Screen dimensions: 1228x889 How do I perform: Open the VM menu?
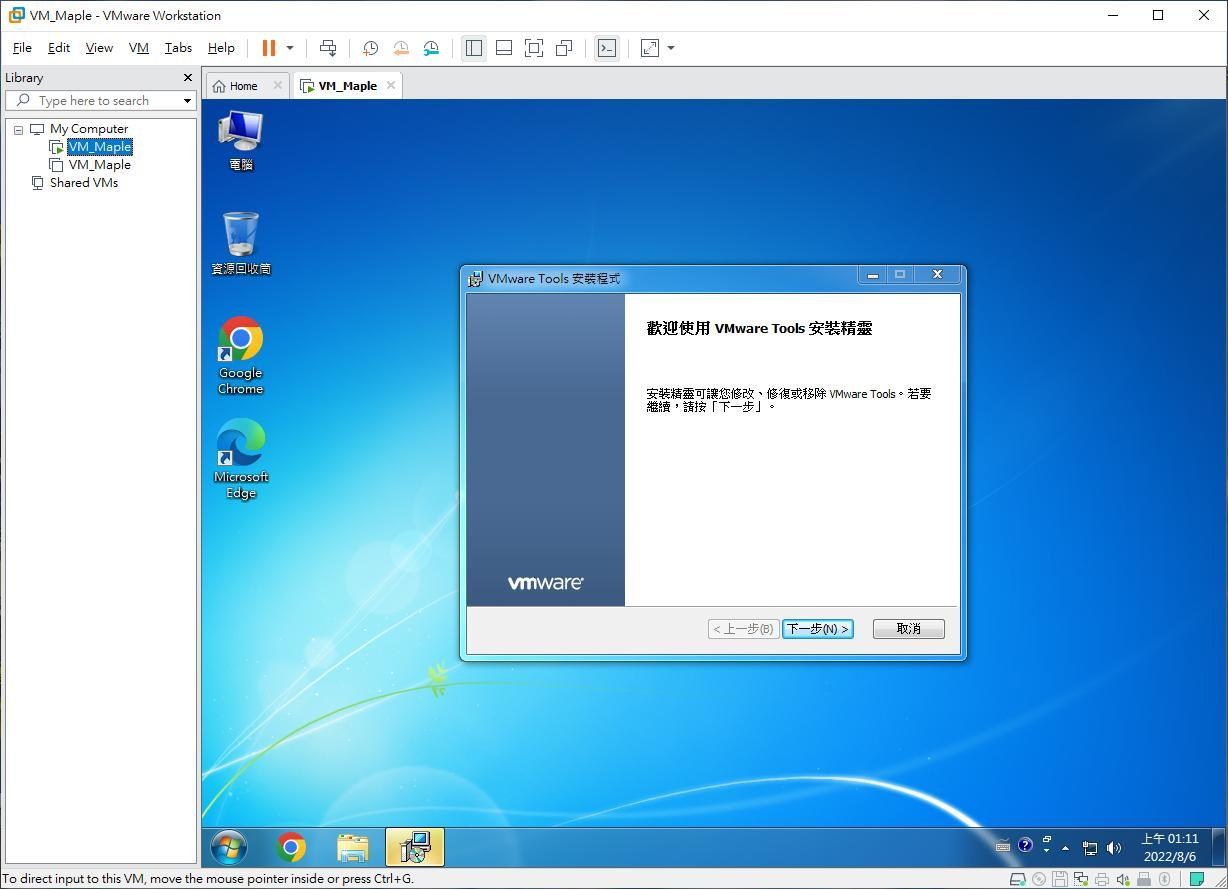pyautogui.click(x=138, y=47)
